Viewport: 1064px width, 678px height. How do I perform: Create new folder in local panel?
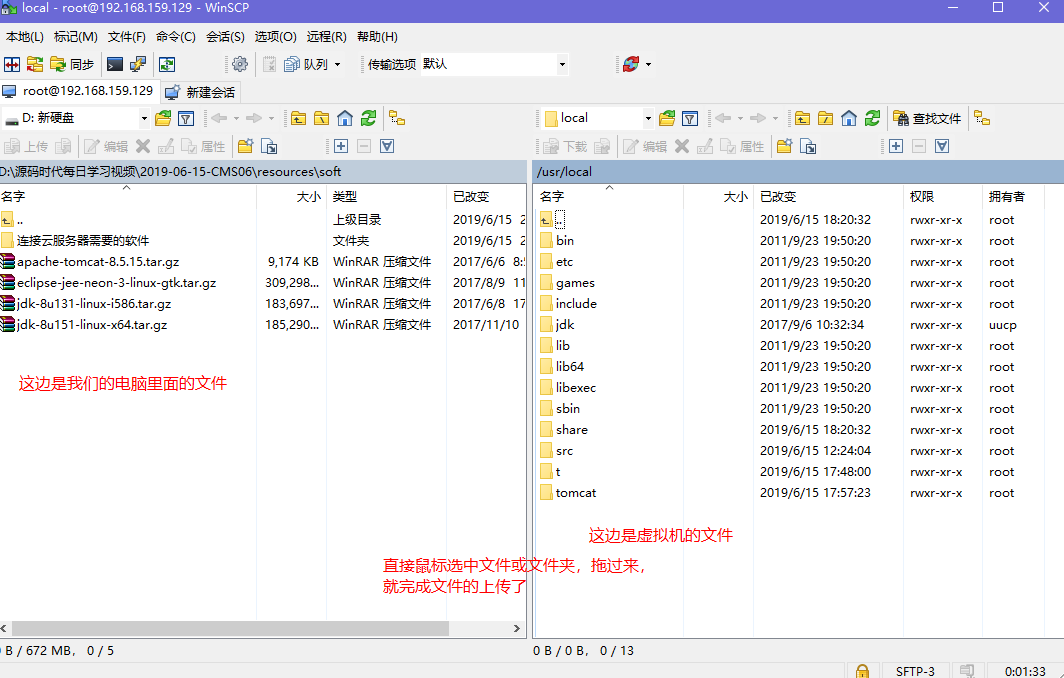[246, 147]
